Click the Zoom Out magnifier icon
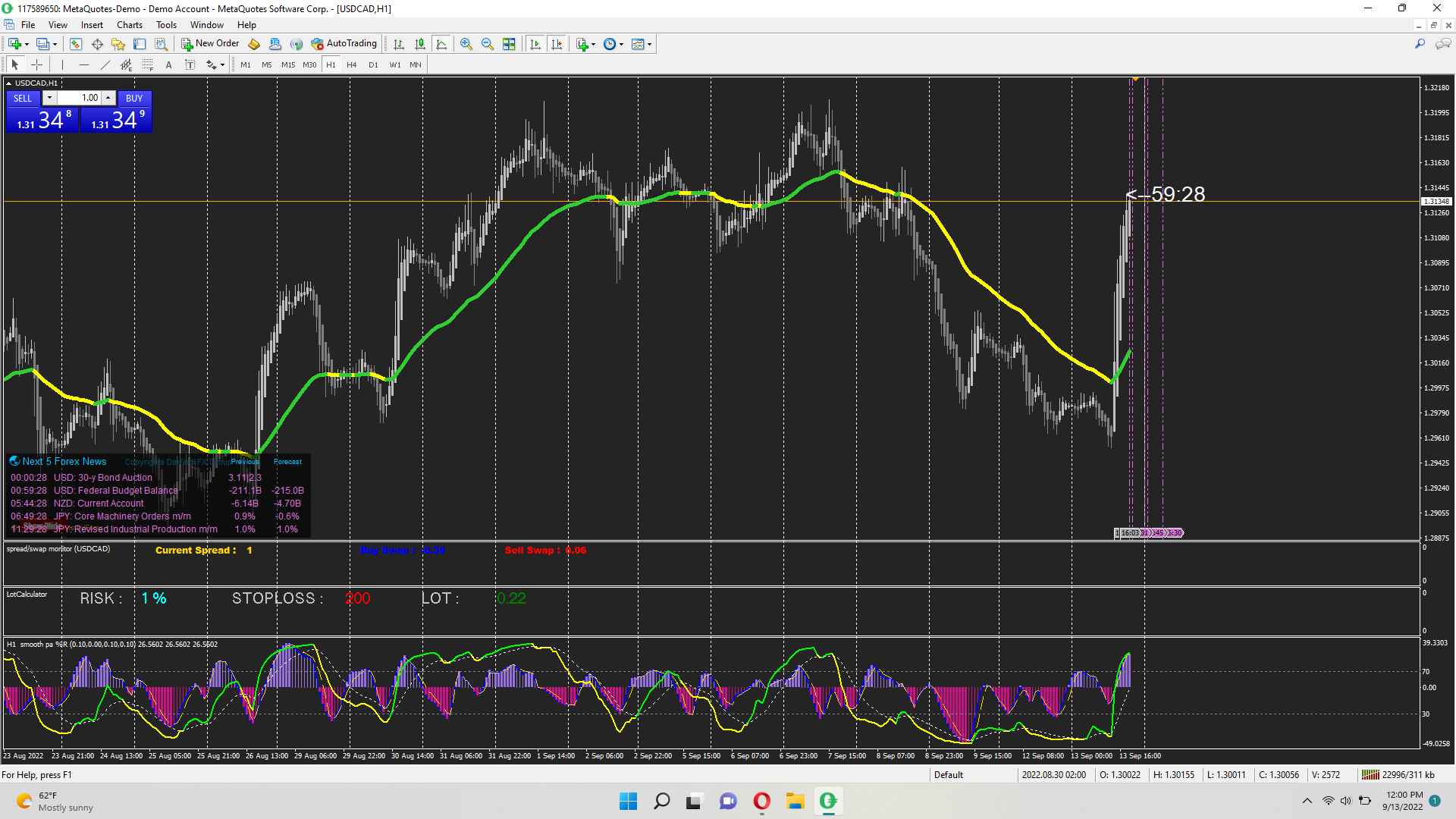The image size is (1456, 819). click(488, 44)
